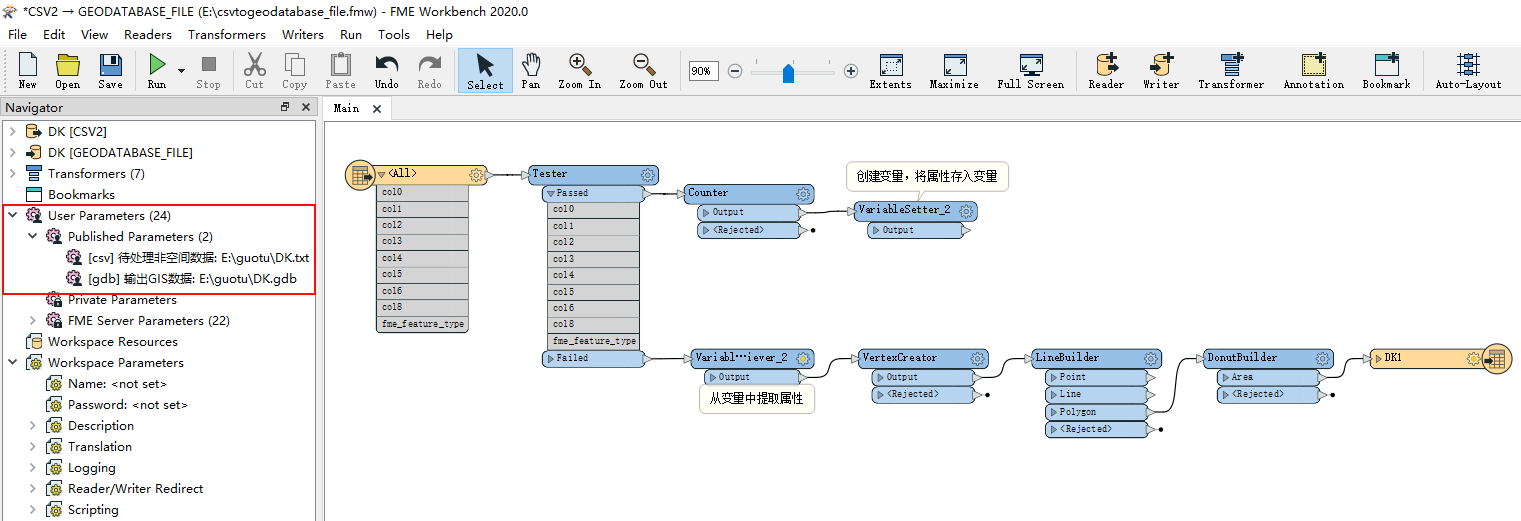Switch to the Main canvas tab

tap(346, 108)
